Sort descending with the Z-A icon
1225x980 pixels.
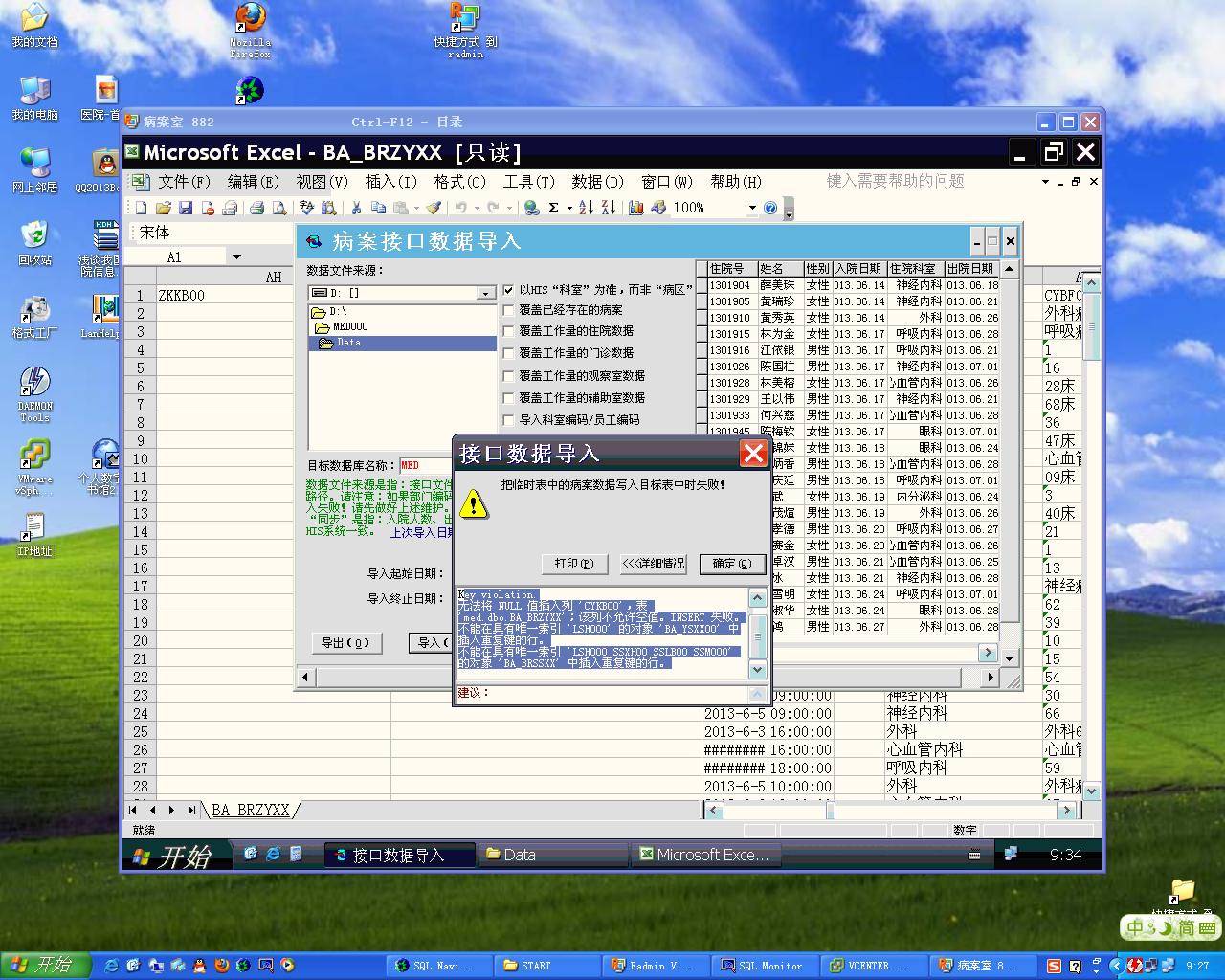609,208
